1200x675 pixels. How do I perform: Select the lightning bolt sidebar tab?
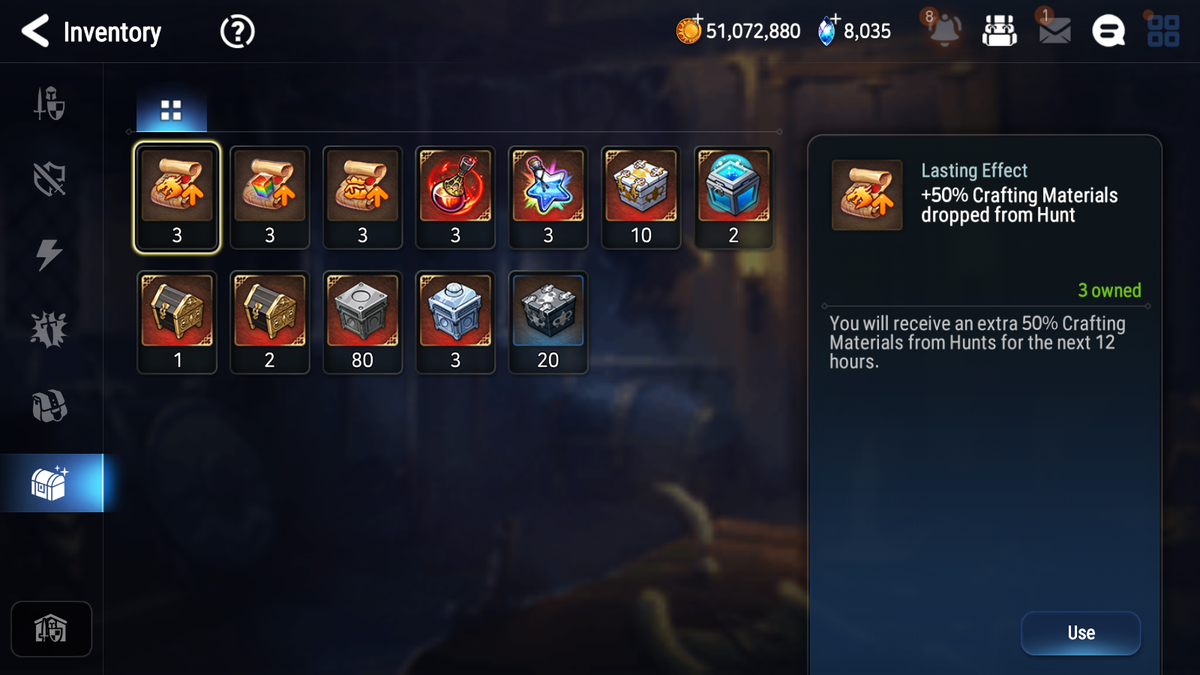(50, 255)
